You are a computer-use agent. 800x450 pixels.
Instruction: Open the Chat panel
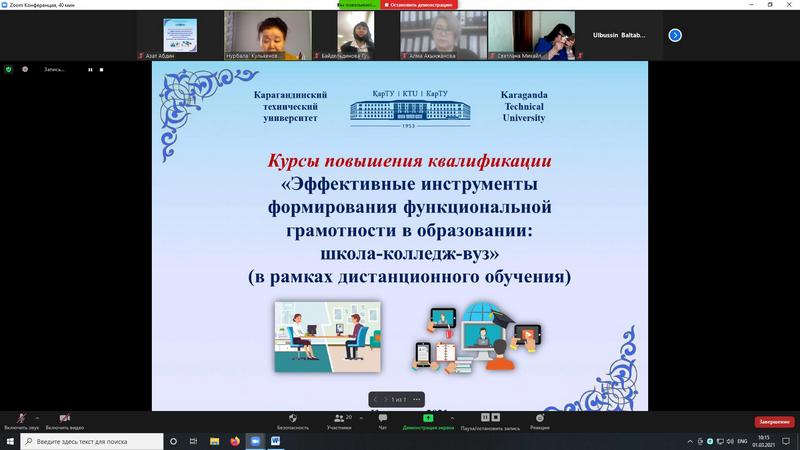coord(383,421)
